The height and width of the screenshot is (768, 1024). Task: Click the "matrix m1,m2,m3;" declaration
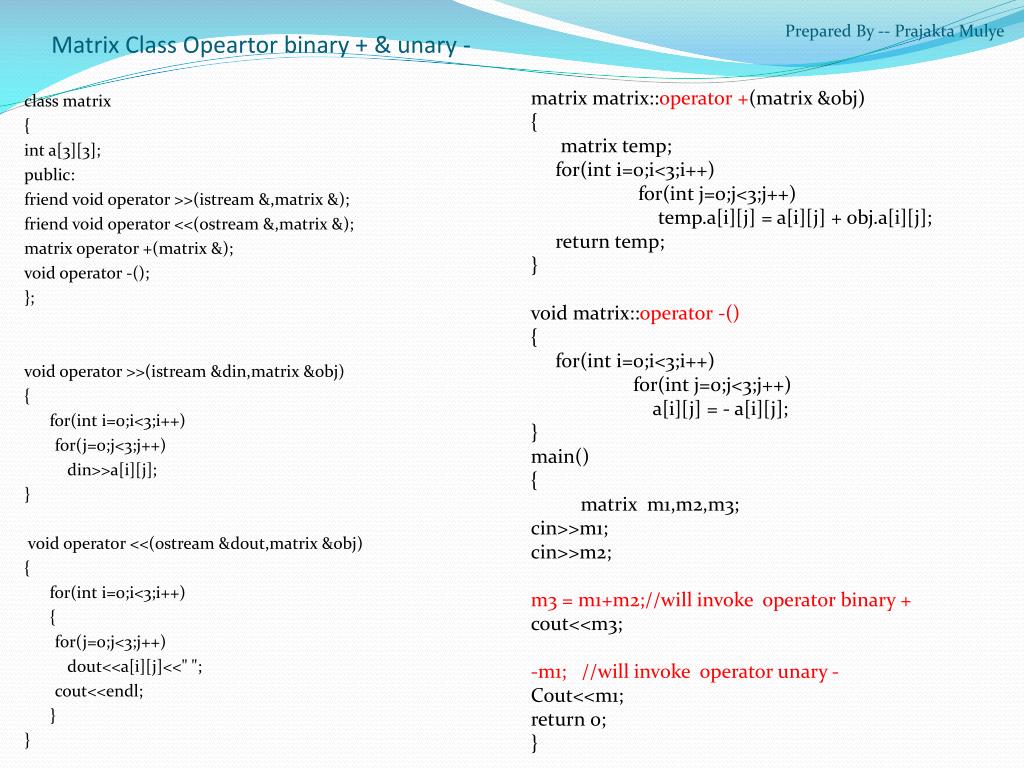coord(660,505)
